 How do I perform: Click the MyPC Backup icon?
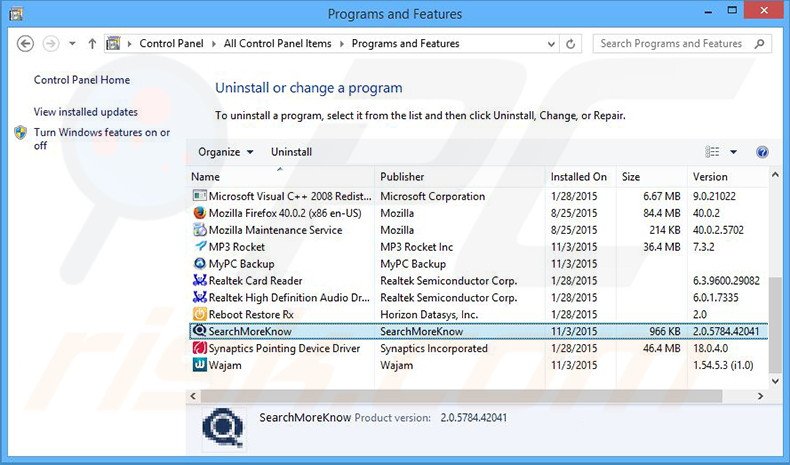point(200,263)
